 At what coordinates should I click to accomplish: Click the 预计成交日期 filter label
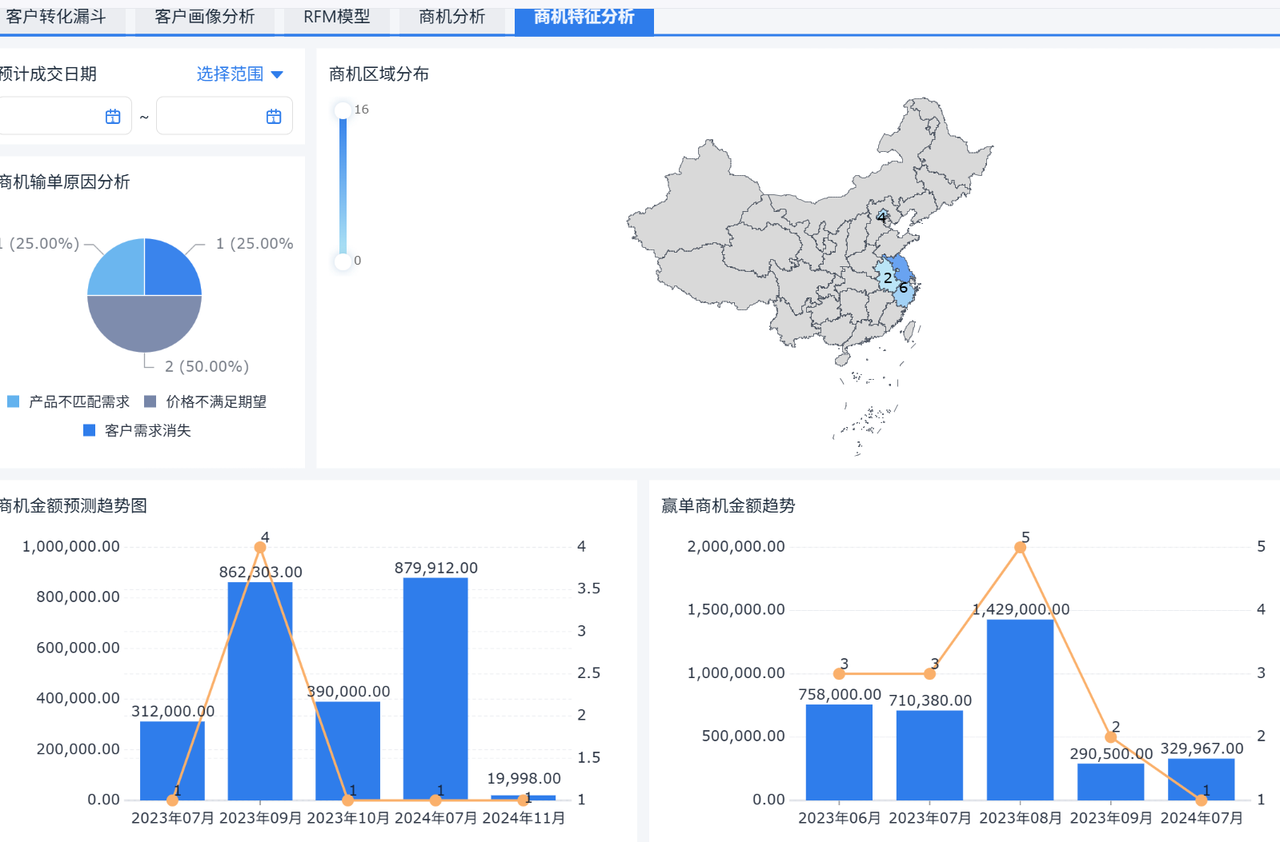click(48, 74)
